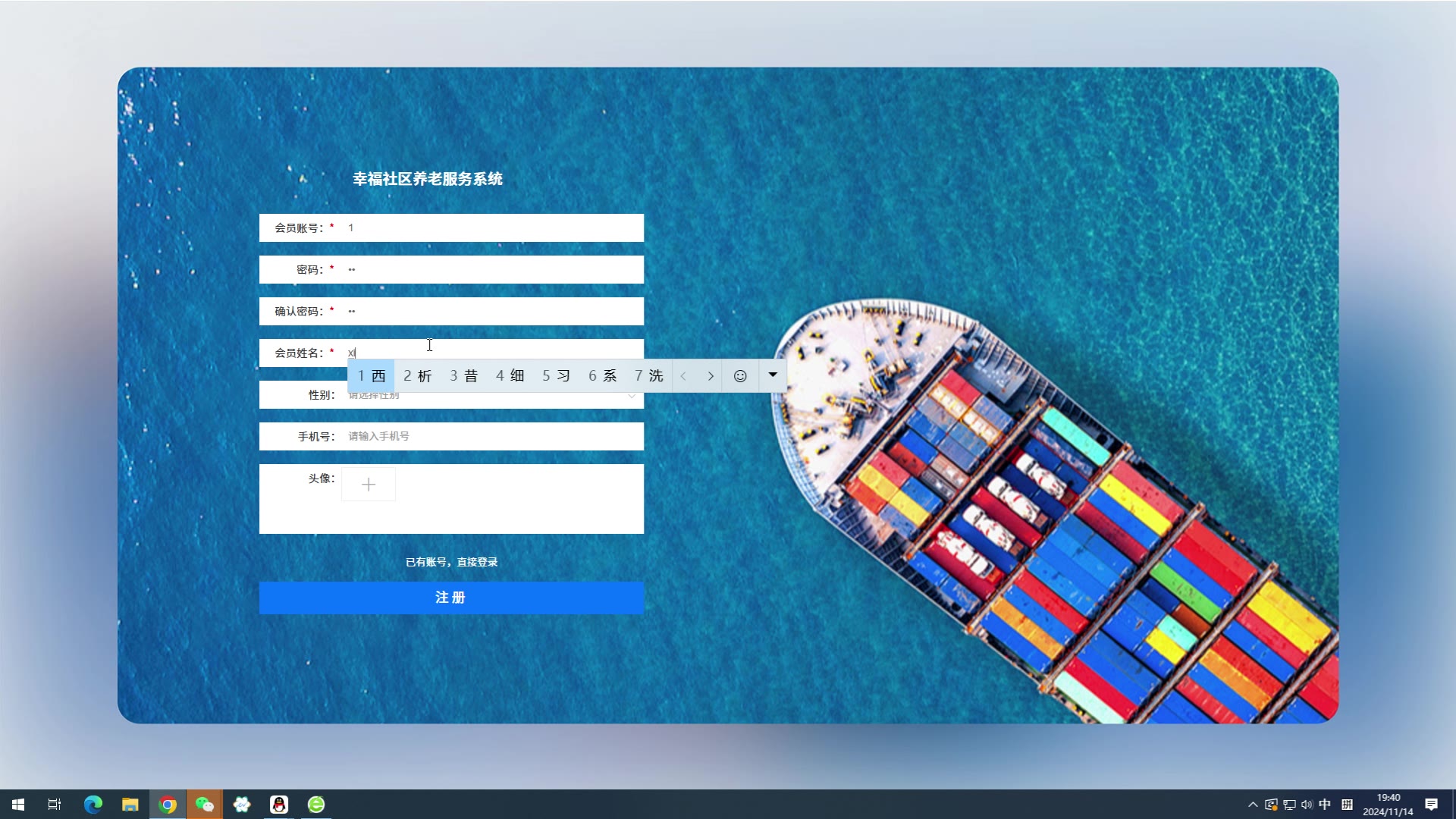The width and height of the screenshot is (1456, 819).
Task: Select candidate 1 西 in IME bar
Action: pyautogui.click(x=372, y=376)
